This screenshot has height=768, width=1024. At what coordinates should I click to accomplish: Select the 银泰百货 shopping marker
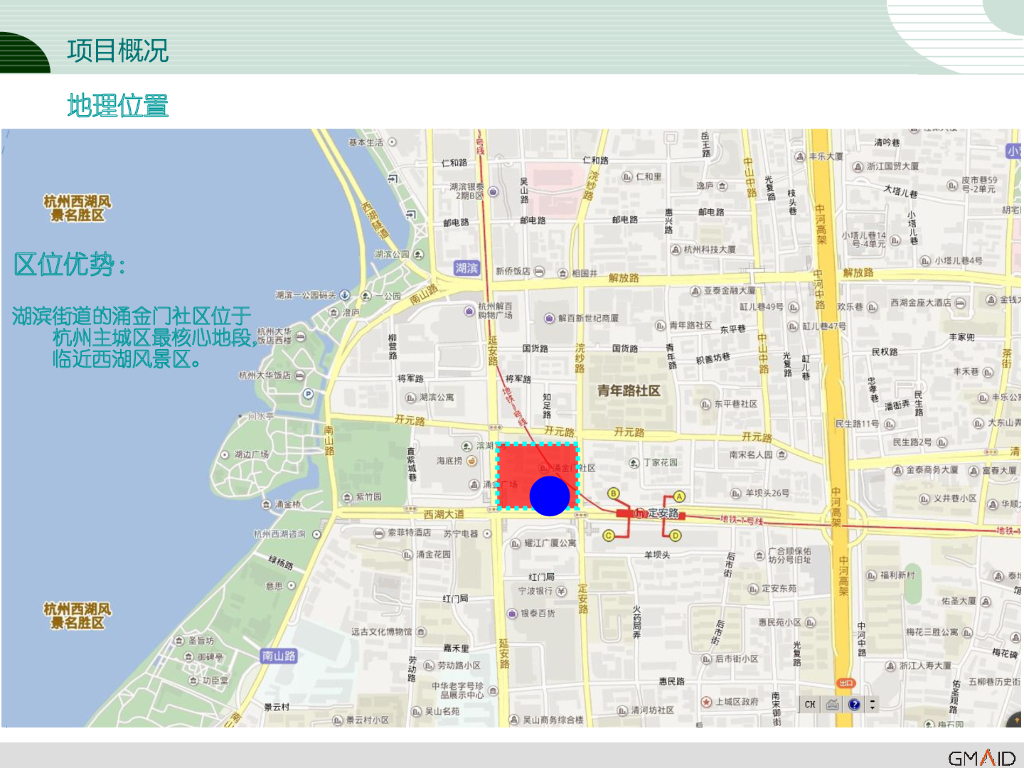click(512, 613)
